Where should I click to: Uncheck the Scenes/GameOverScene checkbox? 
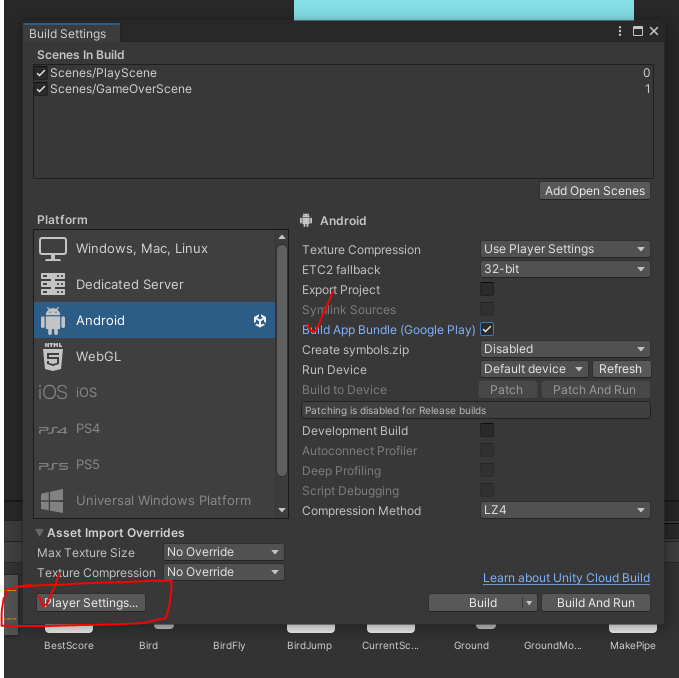pyautogui.click(x=41, y=89)
